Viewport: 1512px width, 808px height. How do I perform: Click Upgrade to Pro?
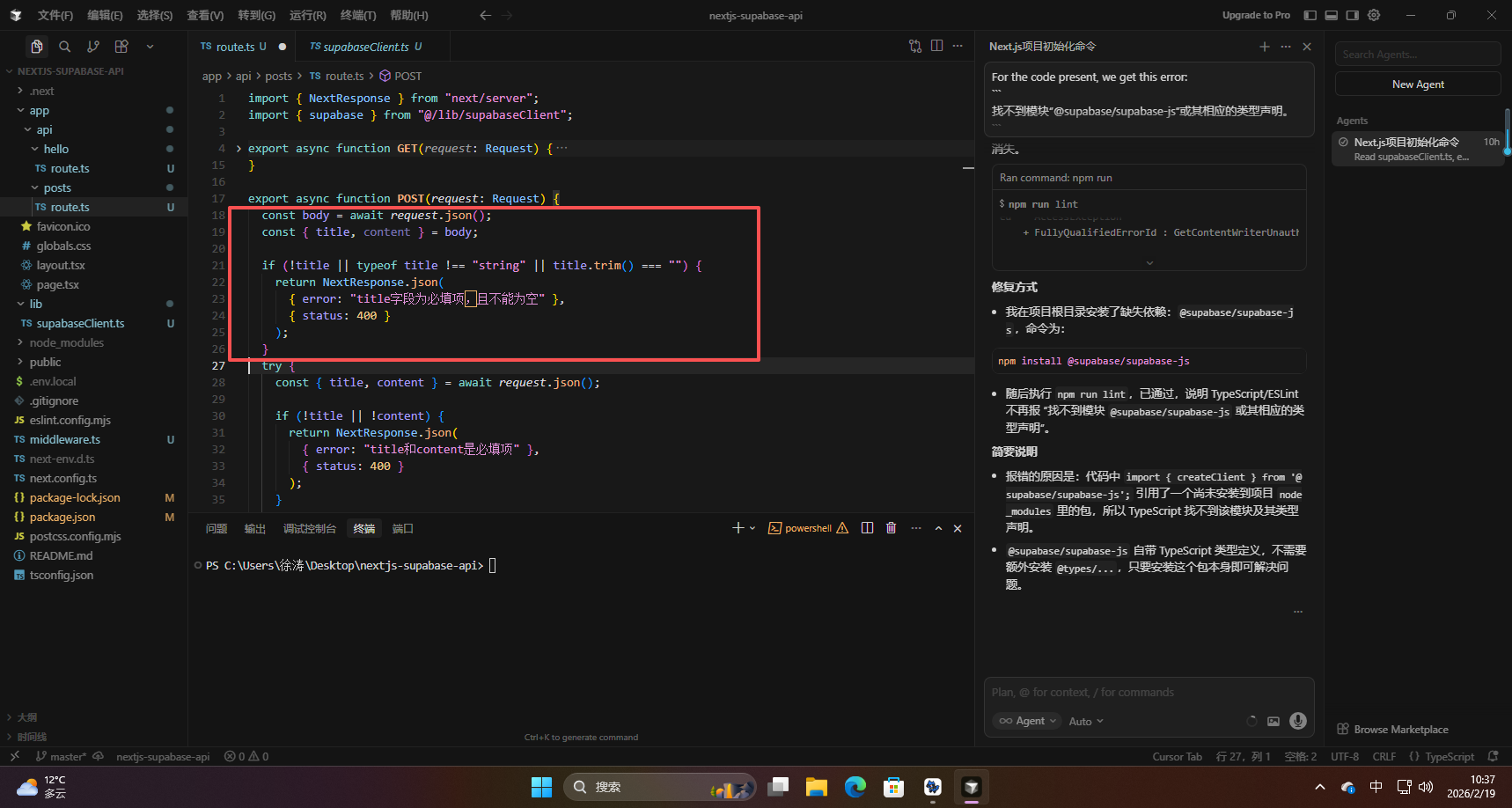(x=1256, y=15)
